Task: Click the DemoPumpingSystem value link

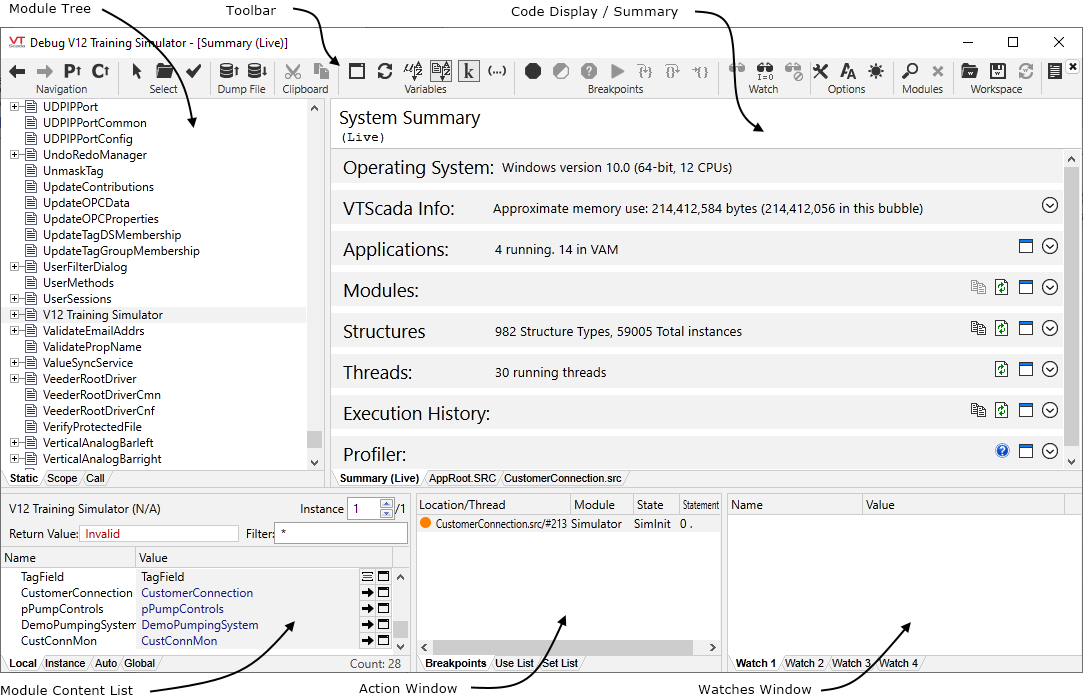Action: click(200, 625)
